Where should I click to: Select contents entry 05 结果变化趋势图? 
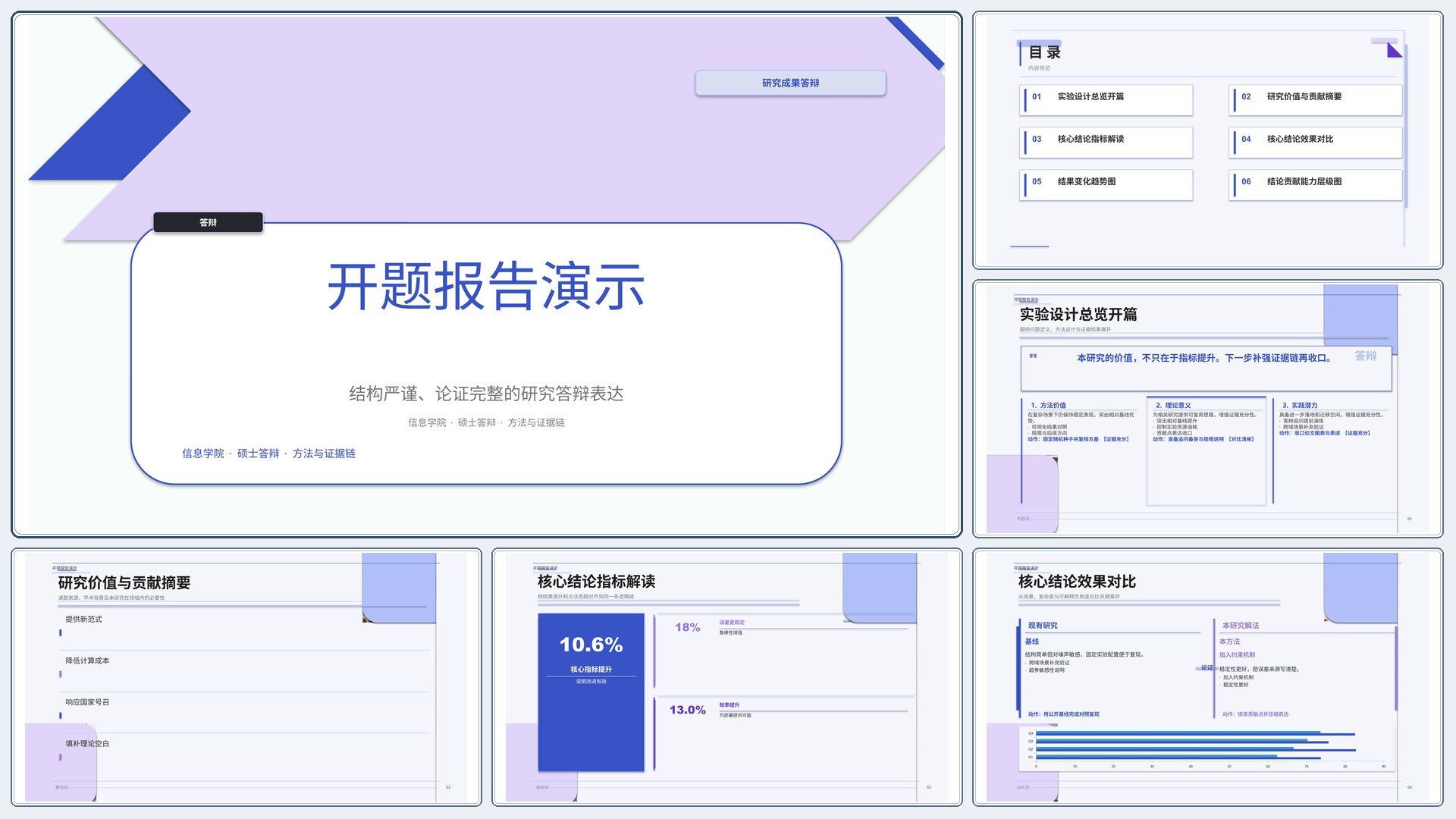click(x=1106, y=184)
